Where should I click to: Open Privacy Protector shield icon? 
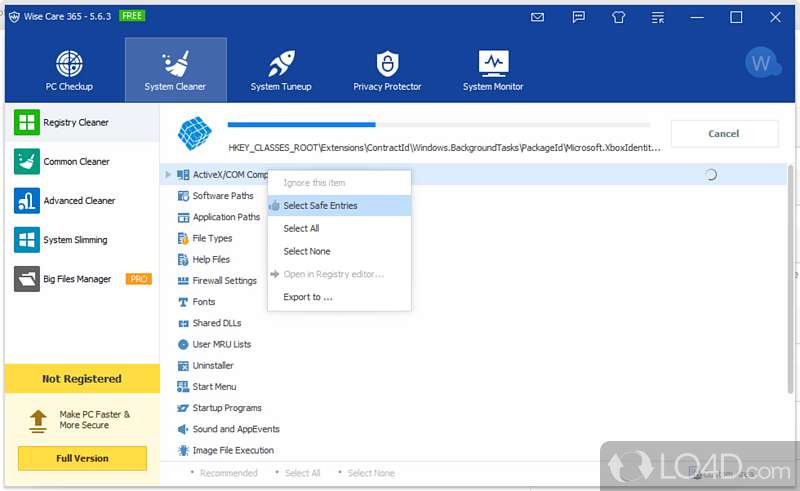pos(387,64)
